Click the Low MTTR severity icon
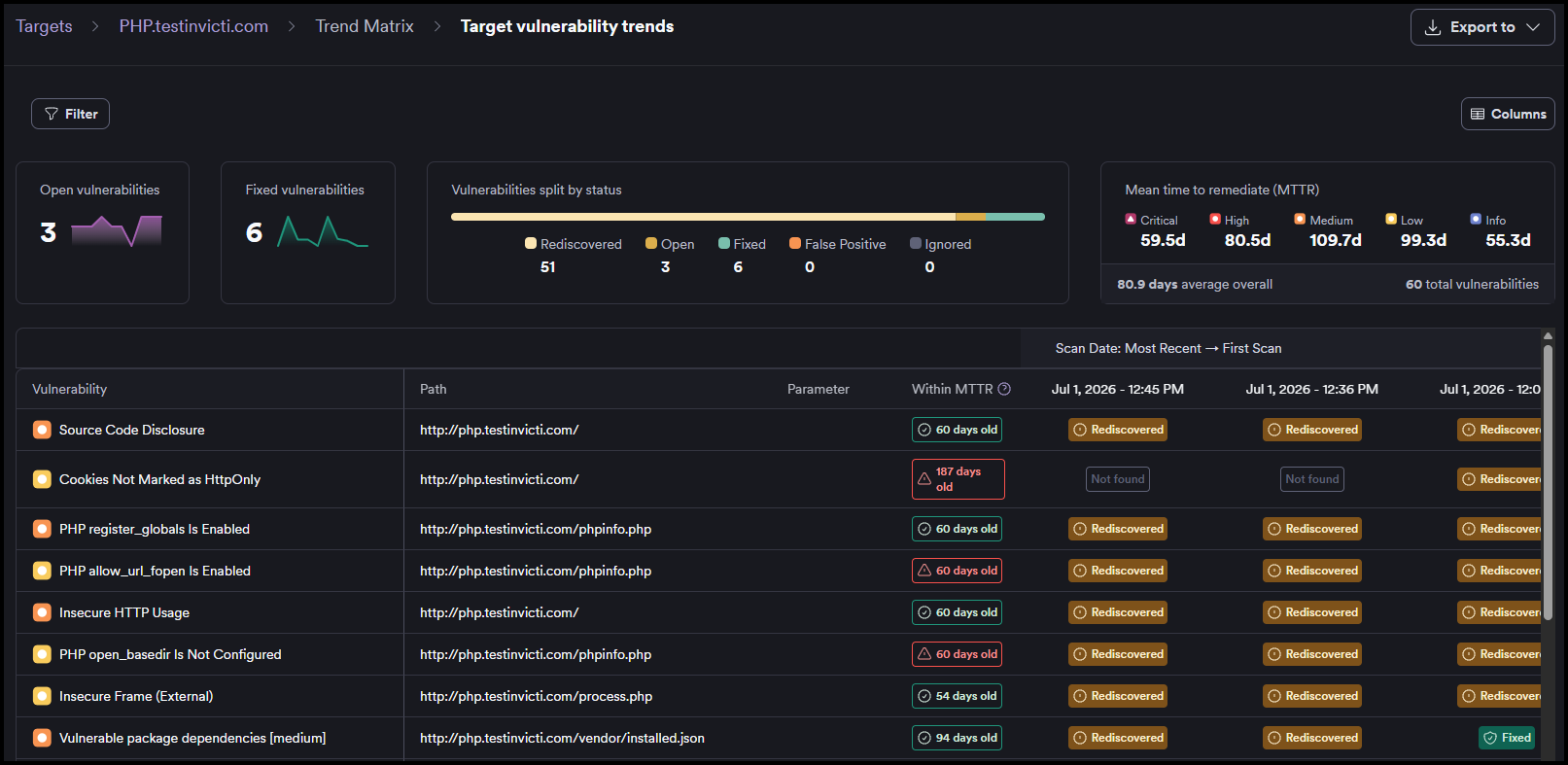Viewport: 1568px width, 765px height. tap(1391, 220)
